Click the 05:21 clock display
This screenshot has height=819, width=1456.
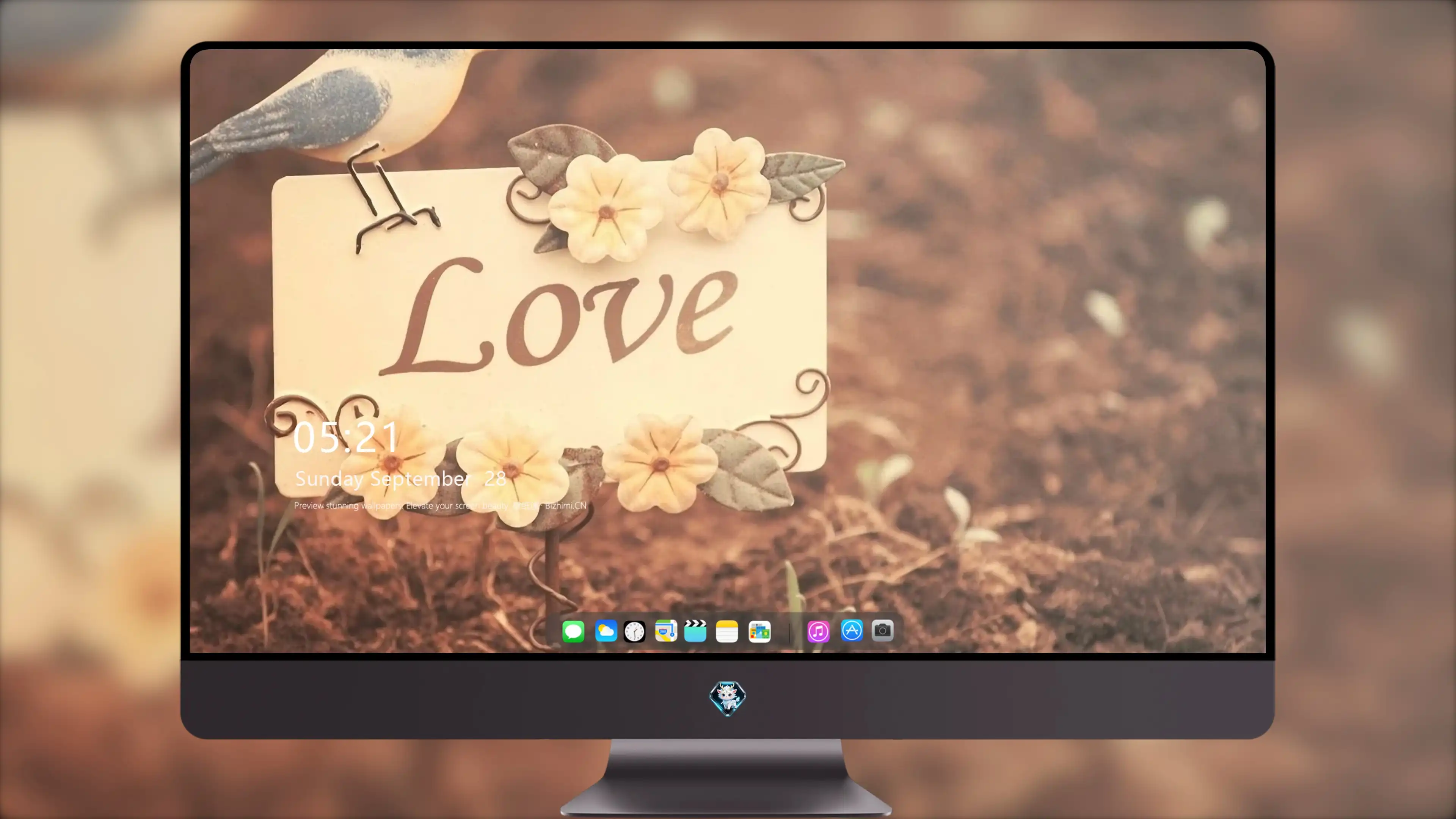(x=346, y=438)
